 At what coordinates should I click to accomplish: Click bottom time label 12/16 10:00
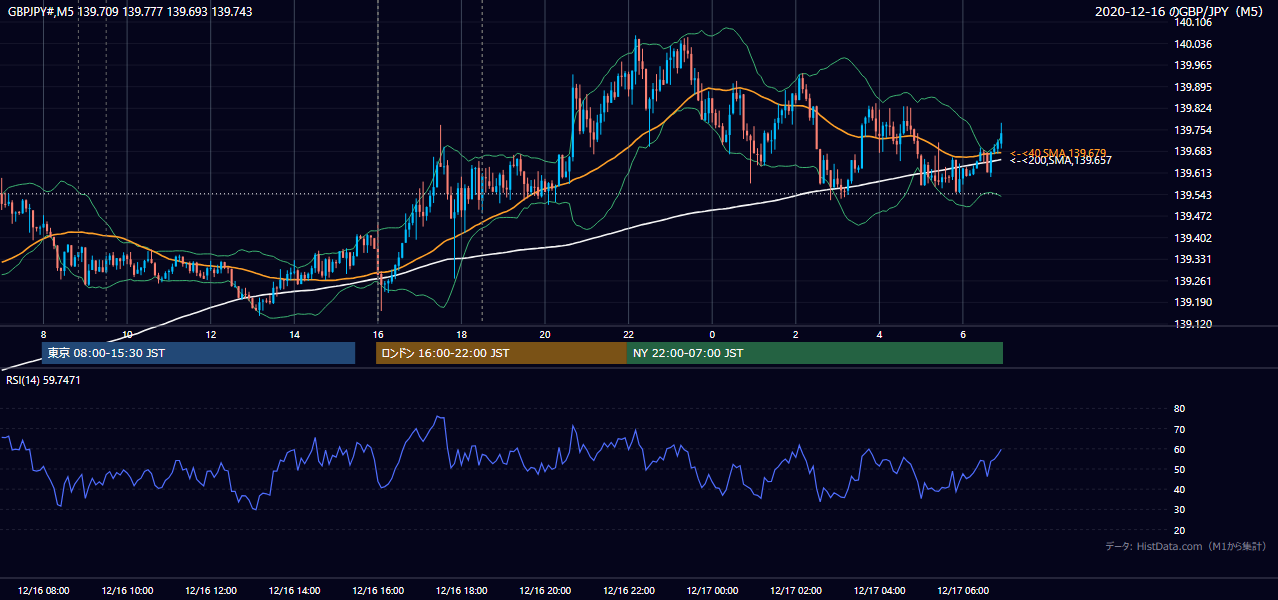(128, 591)
